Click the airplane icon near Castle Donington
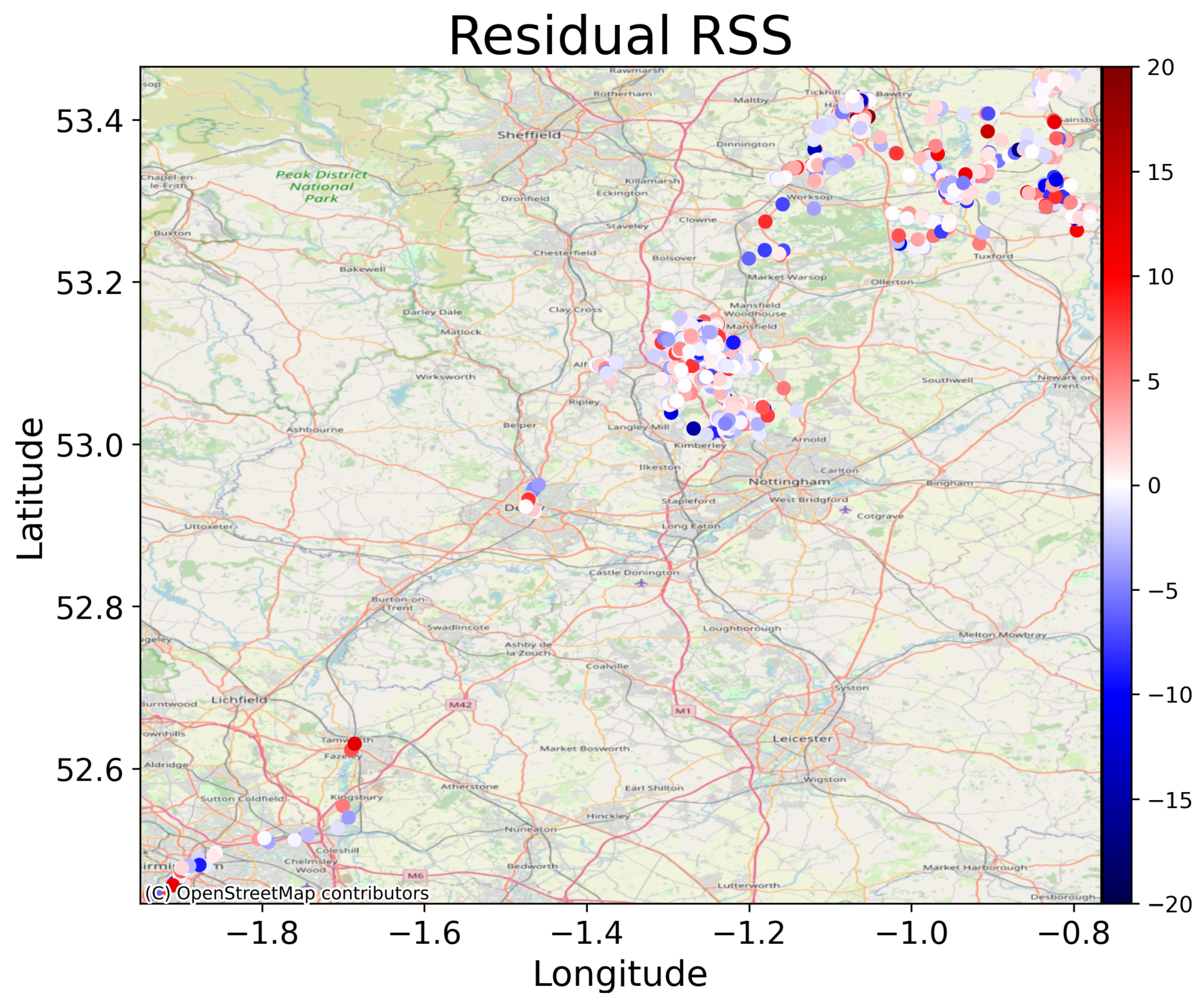This screenshot has width=1204, height=1007. [x=641, y=583]
